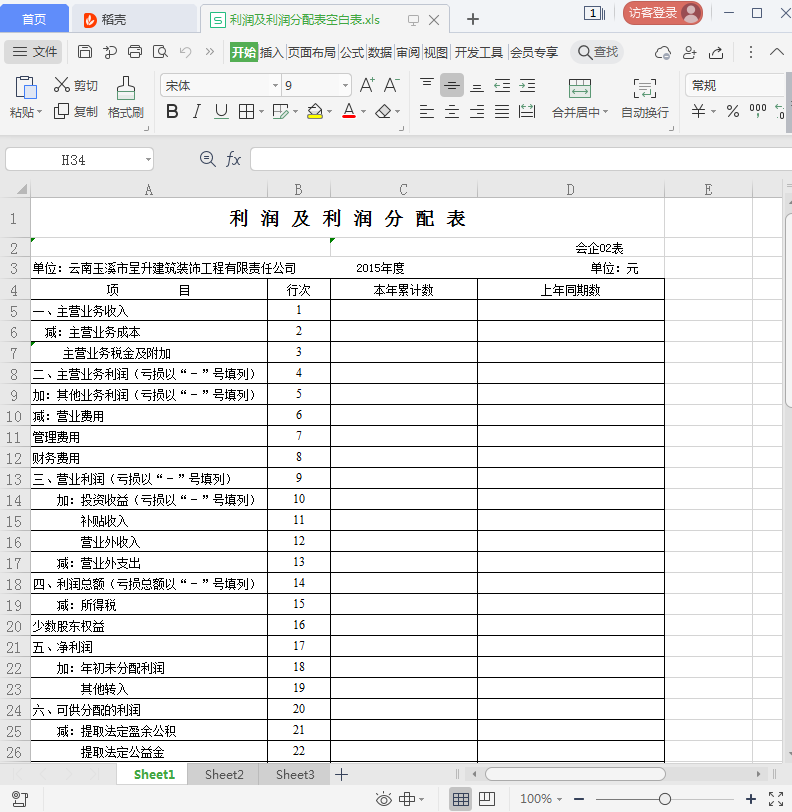This screenshot has width=792, height=812.
Task: Toggle Italic formatting
Action: click(x=196, y=111)
